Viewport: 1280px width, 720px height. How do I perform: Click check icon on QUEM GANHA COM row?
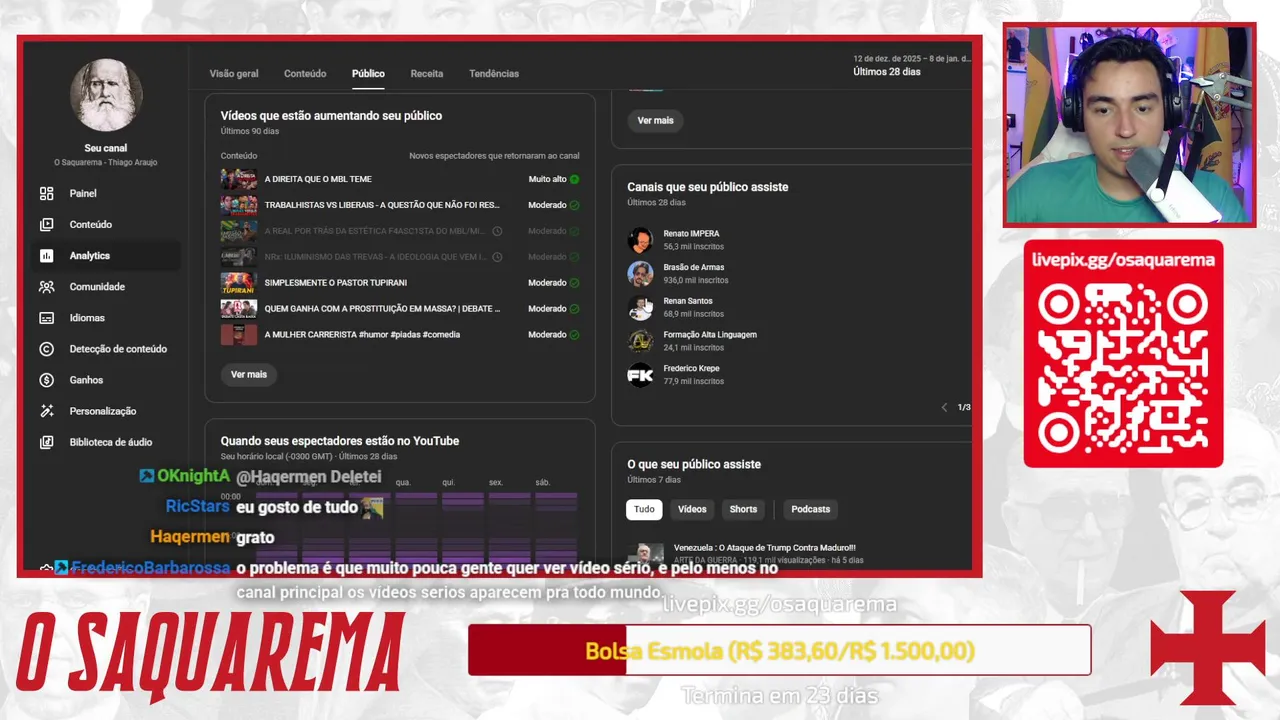tap(574, 309)
